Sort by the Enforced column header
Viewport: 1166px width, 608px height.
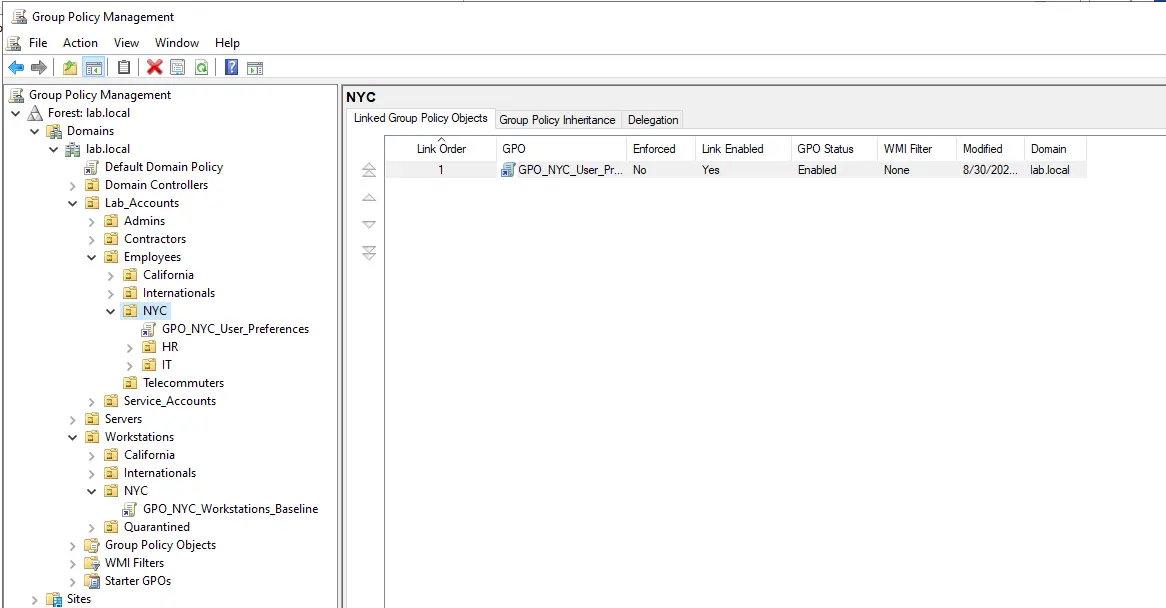tap(661, 149)
